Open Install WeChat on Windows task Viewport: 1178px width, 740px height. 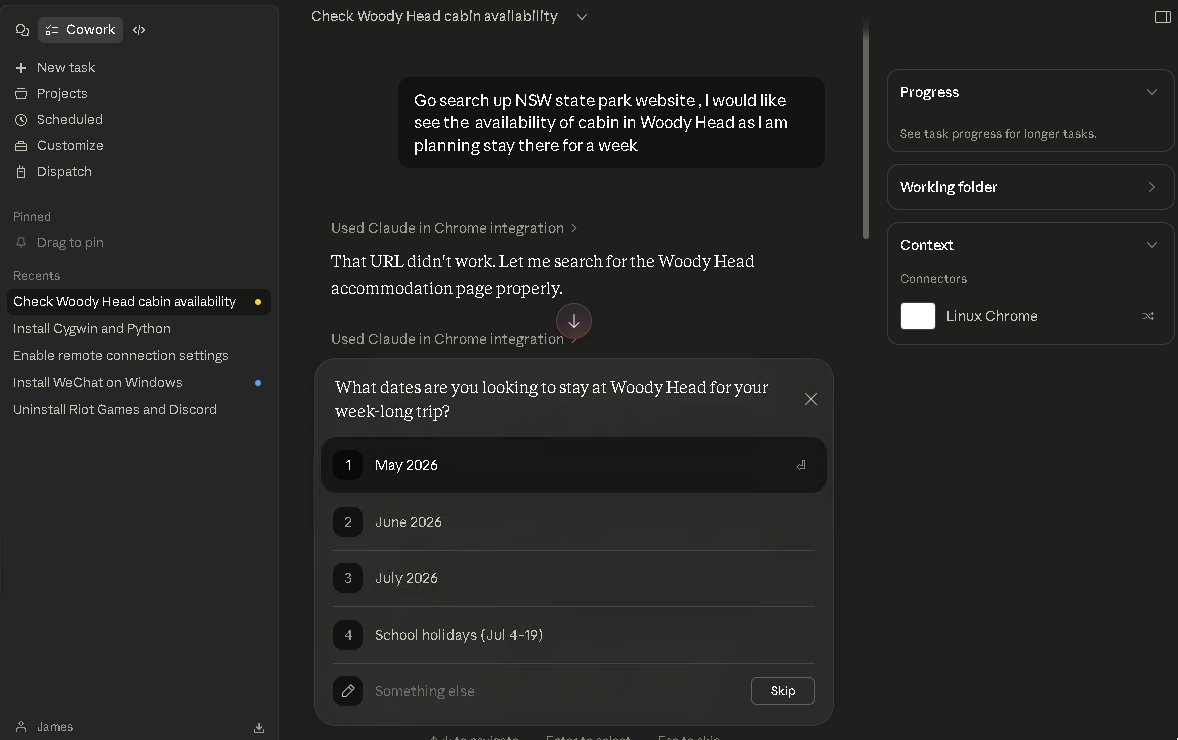[x=98, y=383]
